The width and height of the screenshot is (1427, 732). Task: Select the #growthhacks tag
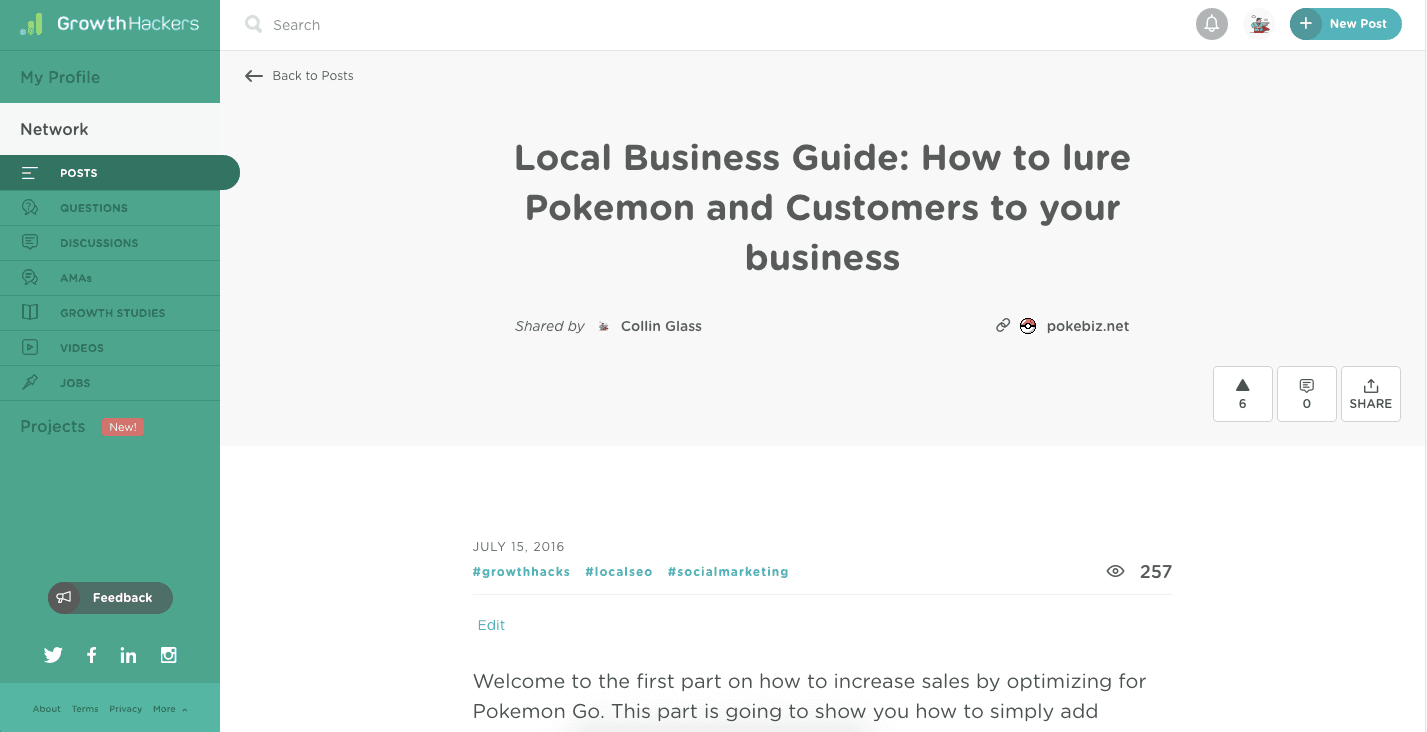point(521,572)
